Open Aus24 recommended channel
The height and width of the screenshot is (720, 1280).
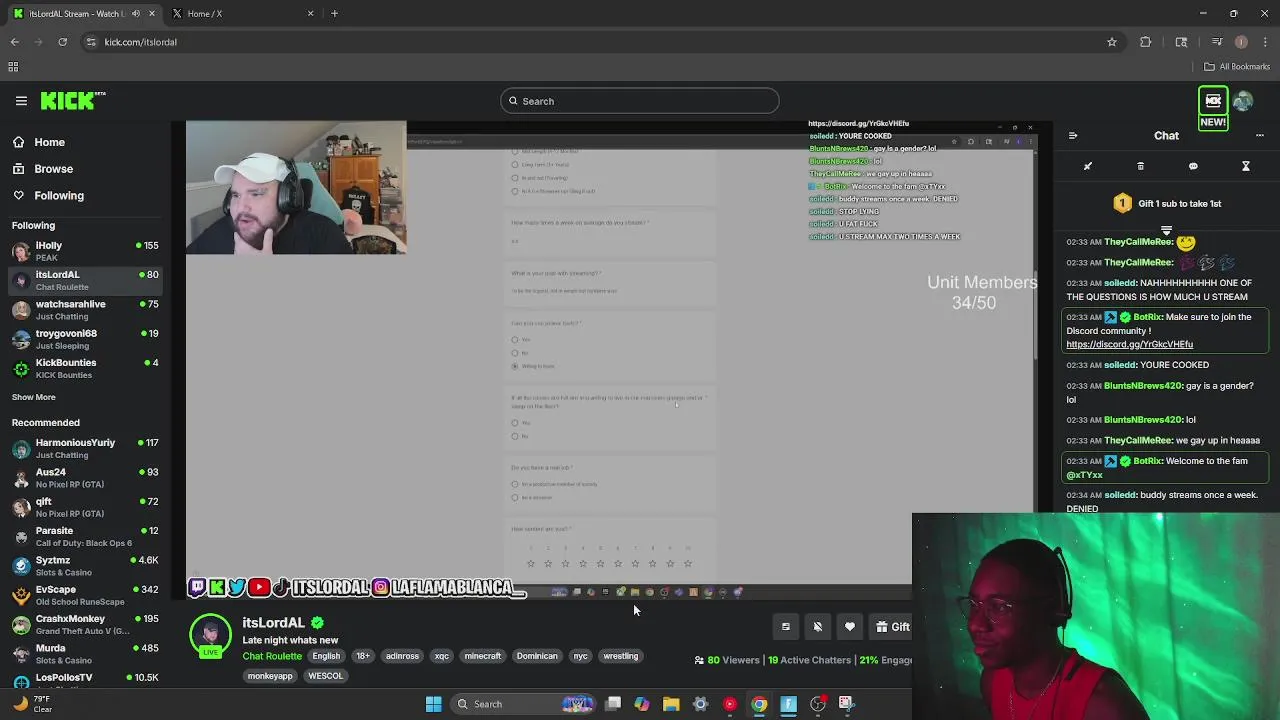85,478
